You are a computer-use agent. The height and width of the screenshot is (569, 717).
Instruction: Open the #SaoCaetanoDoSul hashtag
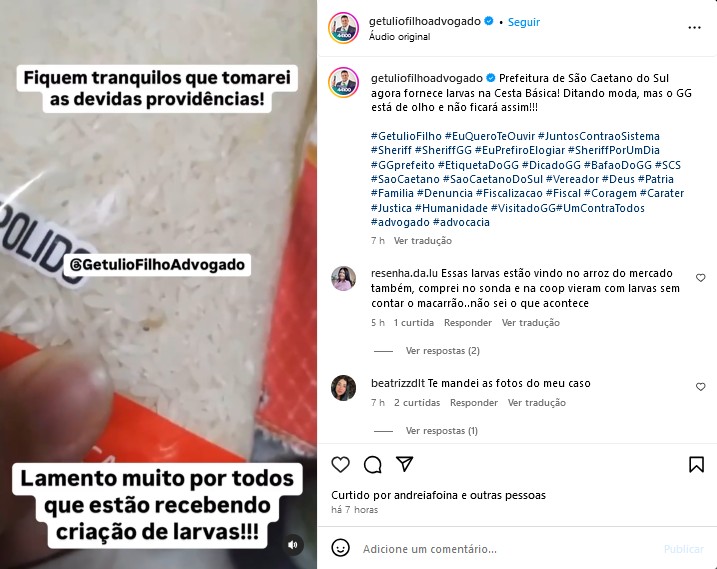492,179
